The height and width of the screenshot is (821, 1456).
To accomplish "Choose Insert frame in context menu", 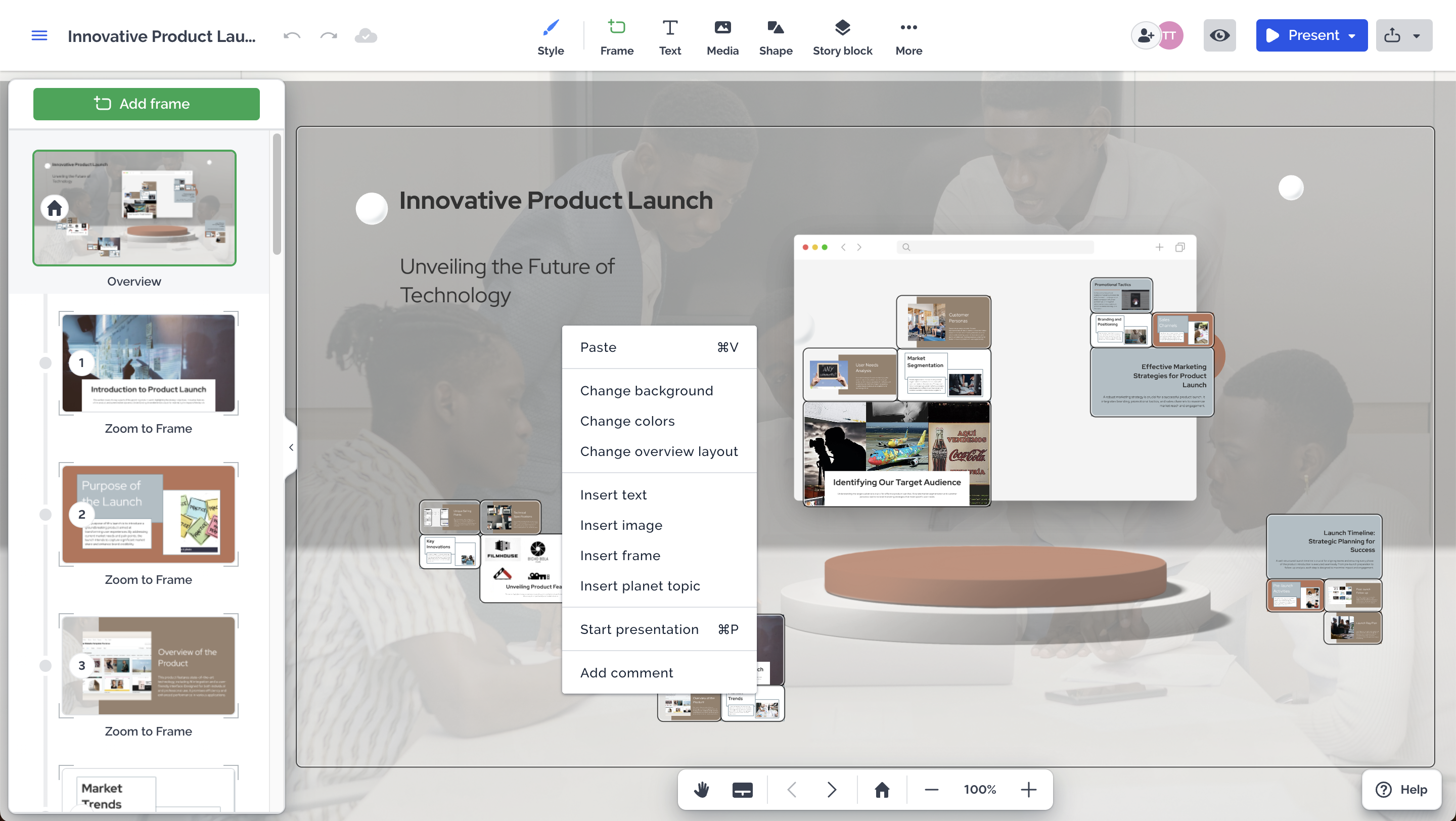I will (659, 556).
